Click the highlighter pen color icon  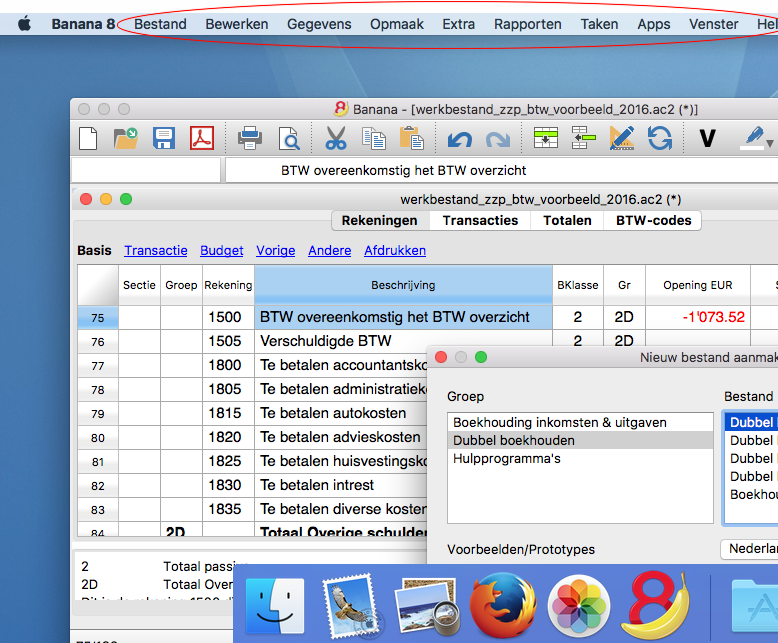click(753, 138)
